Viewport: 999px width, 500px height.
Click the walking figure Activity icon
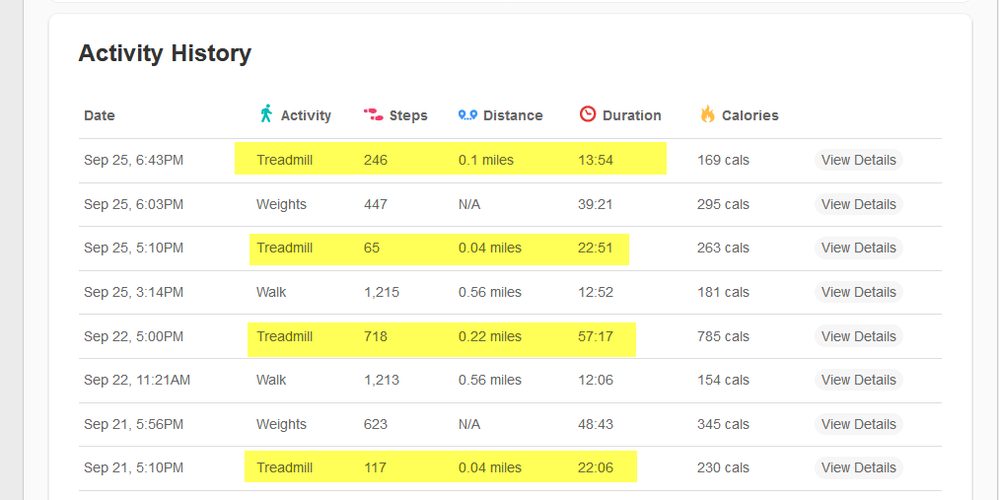(x=266, y=114)
